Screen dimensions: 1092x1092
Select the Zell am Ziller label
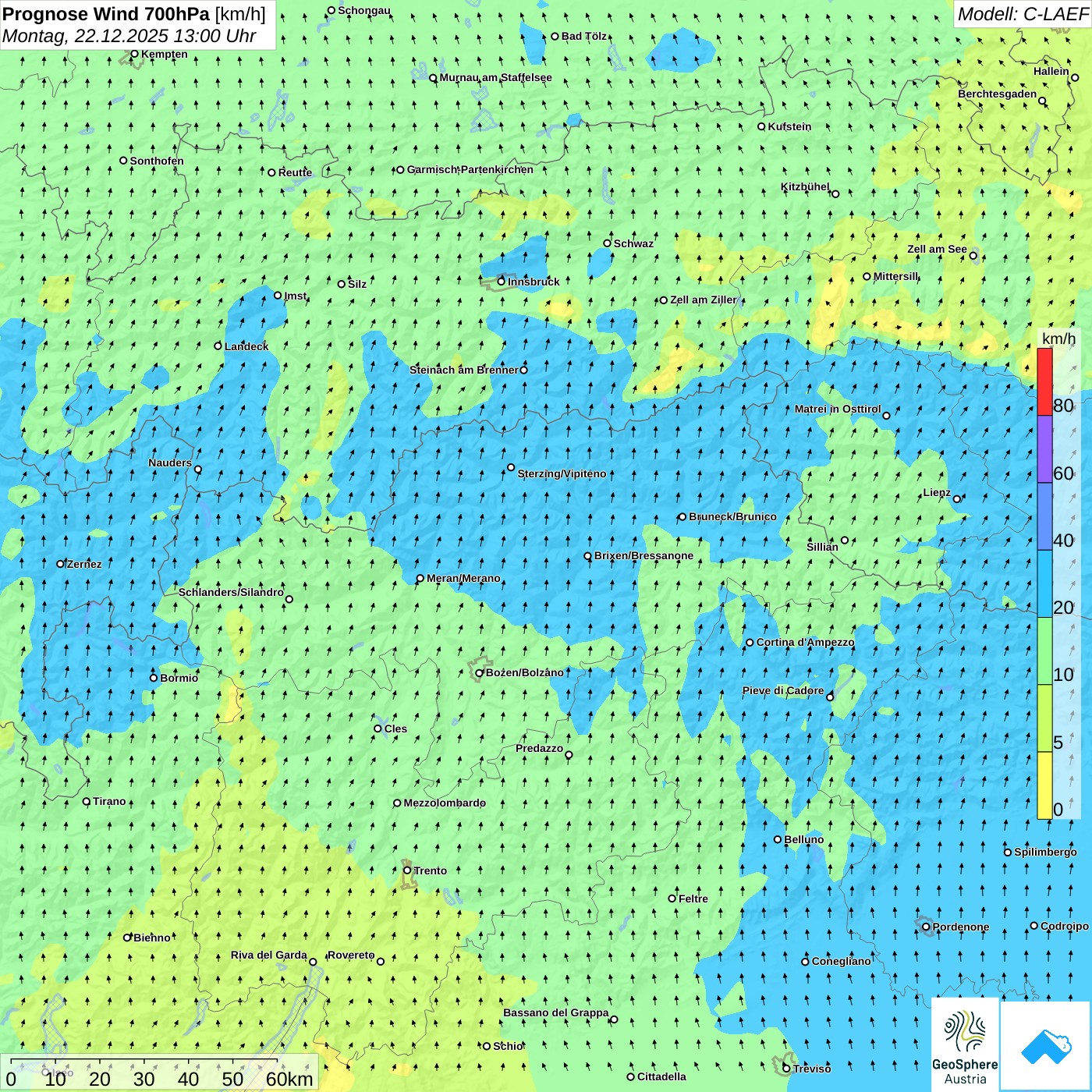coord(703,300)
